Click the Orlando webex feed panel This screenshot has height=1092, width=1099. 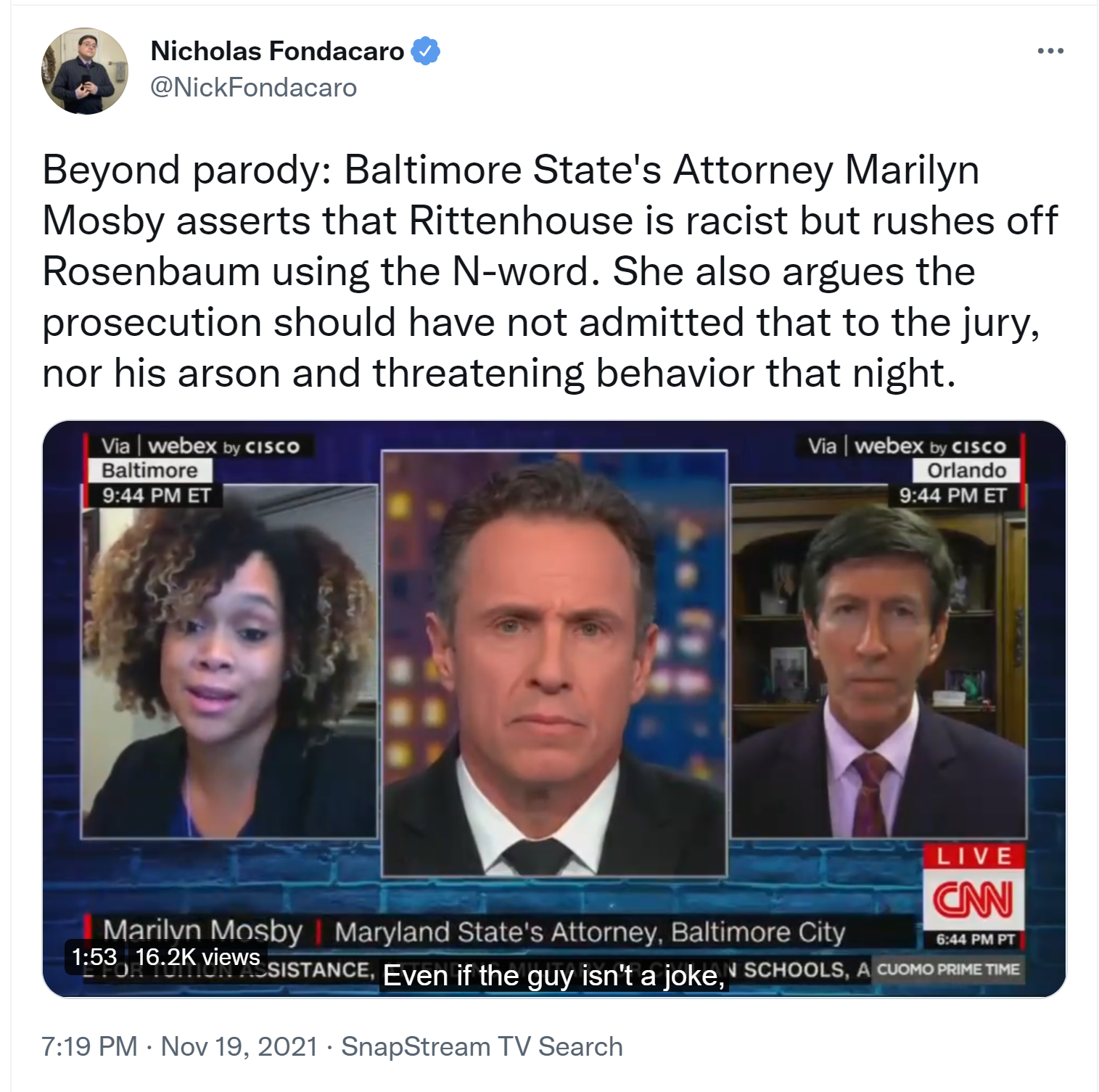point(878,661)
